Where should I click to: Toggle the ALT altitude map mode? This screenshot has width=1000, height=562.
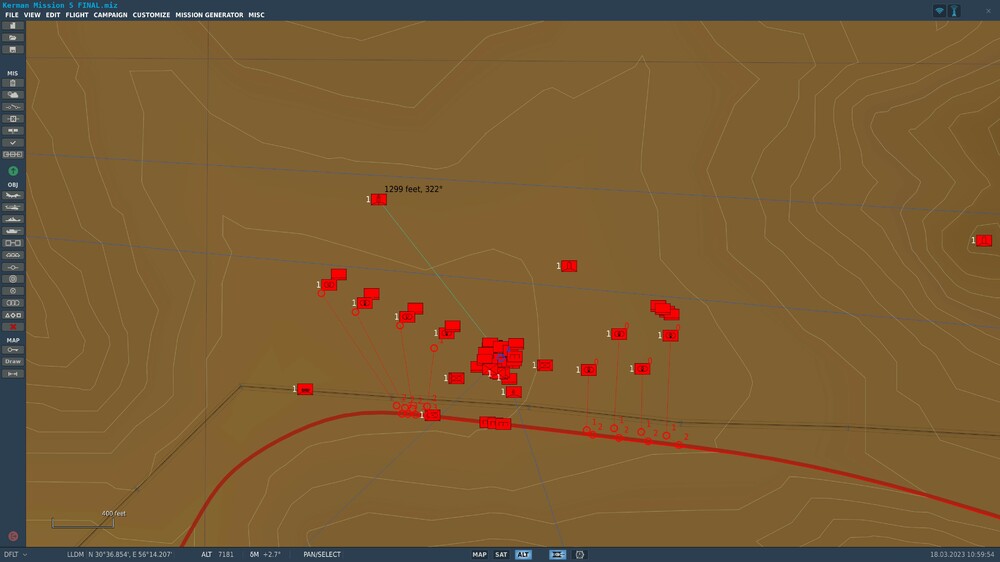523,555
